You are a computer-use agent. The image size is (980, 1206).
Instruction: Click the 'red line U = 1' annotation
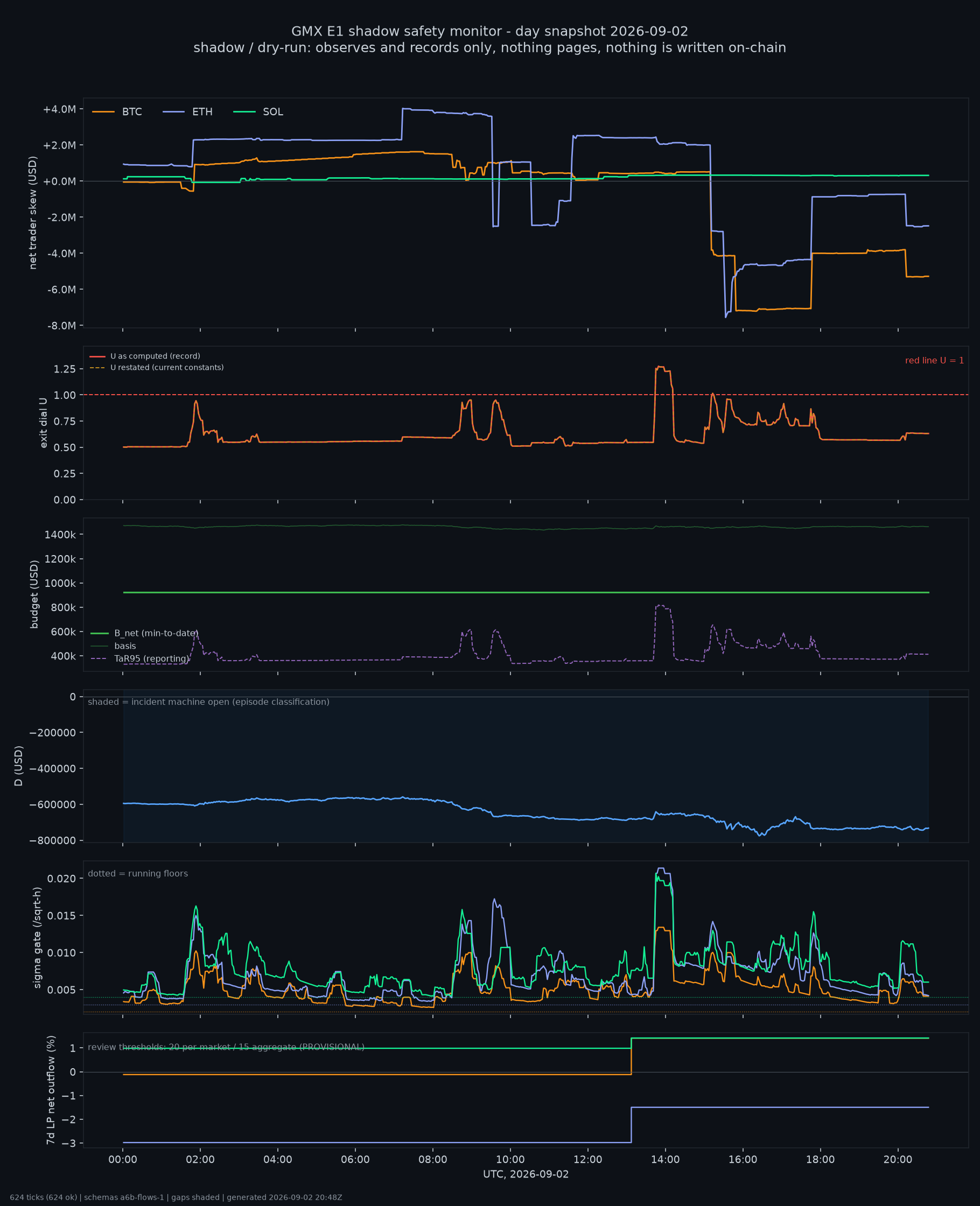pos(934,361)
